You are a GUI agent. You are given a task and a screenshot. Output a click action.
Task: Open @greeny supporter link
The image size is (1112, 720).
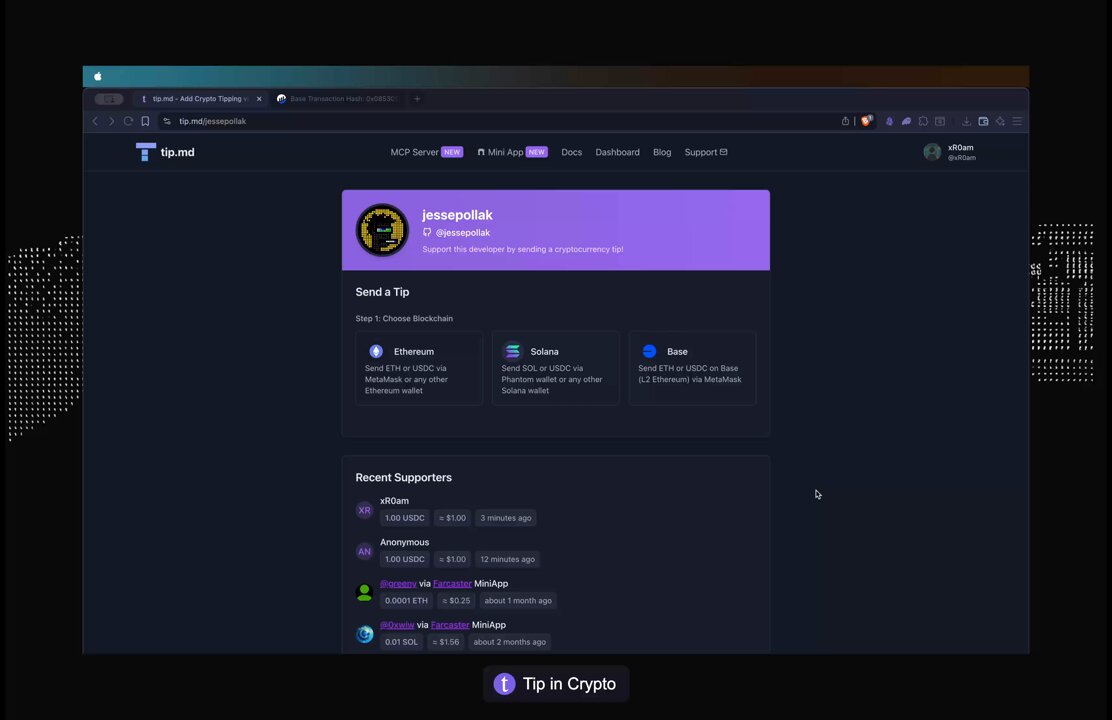click(398, 583)
